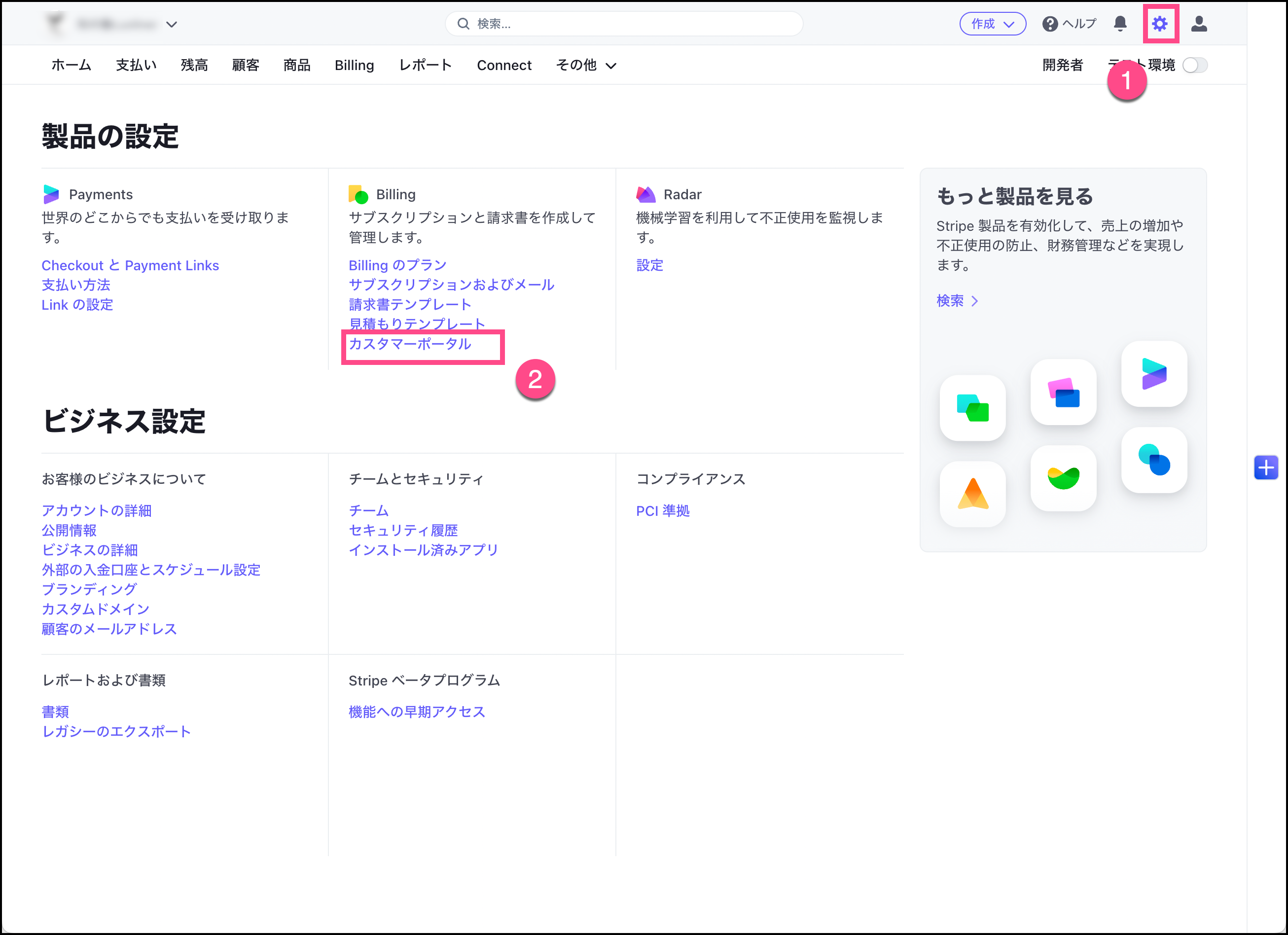The width and height of the screenshot is (1288, 935).
Task: Toggle the テスト環境 switch
Action: 1194,65
